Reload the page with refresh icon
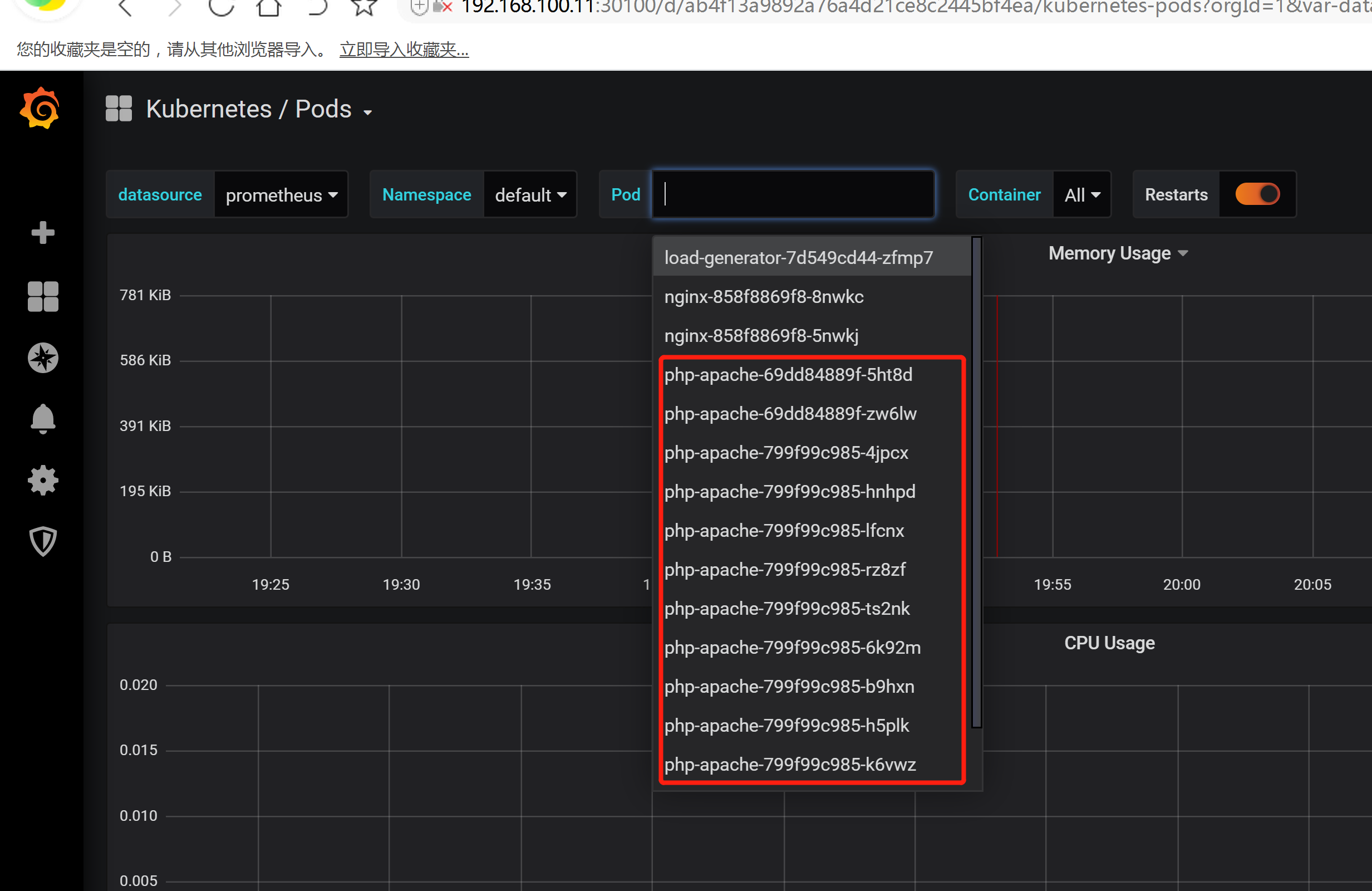Image resolution: width=1372 pixels, height=891 pixels. click(x=222, y=7)
